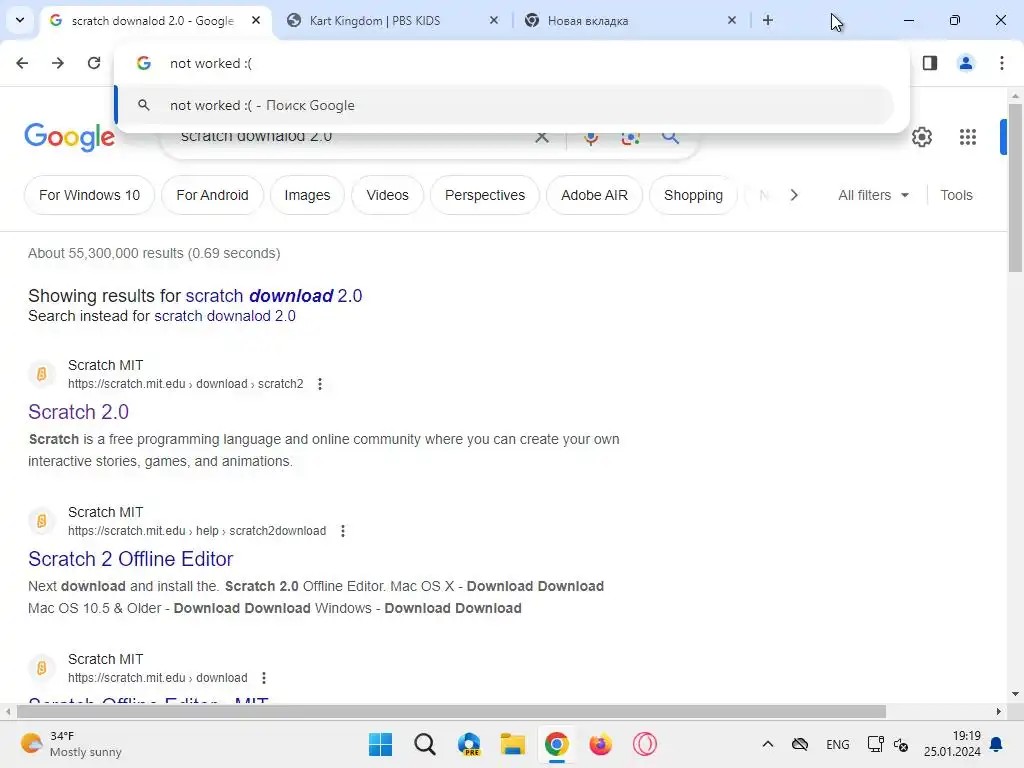This screenshot has height=768, width=1024.
Task: Click the vertical scrollbar thumb
Action: click(1015, 187)
